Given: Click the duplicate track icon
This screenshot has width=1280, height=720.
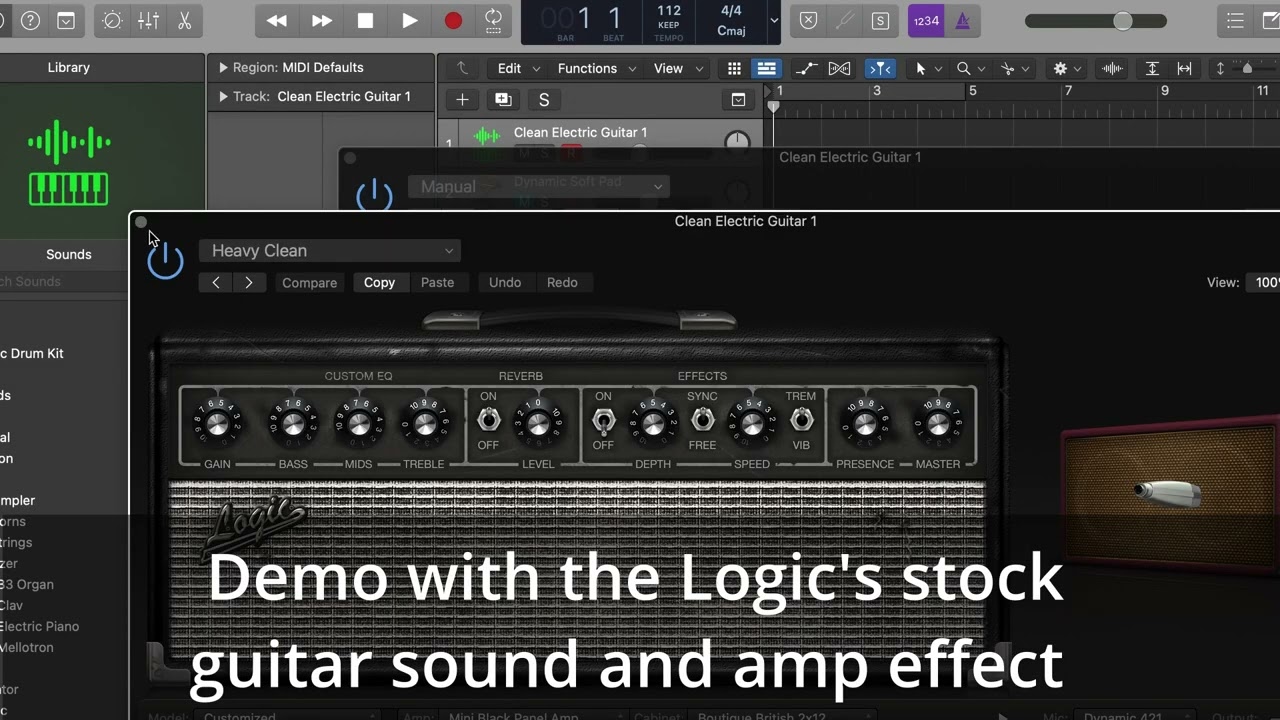Looking at the screenshot, I should (503, 99).
